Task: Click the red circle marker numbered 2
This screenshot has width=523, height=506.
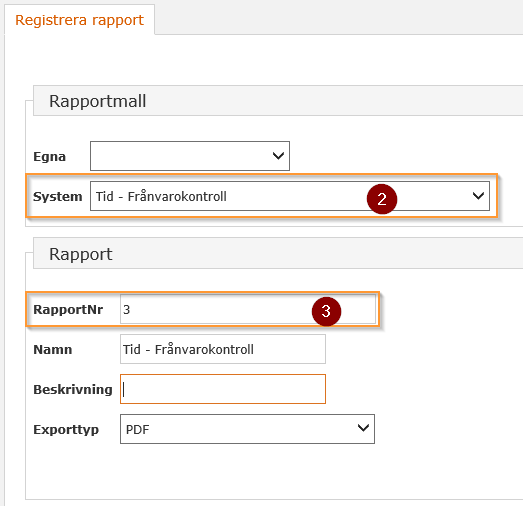Action: (382, 199)
